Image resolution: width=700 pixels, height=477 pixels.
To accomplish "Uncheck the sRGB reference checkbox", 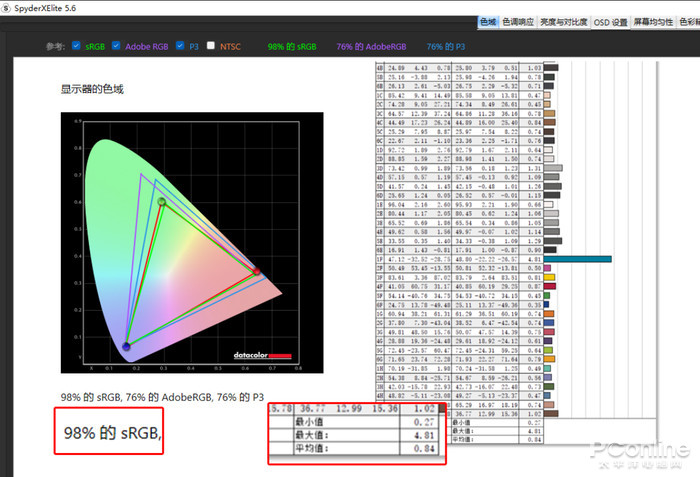I will point(76,46).
